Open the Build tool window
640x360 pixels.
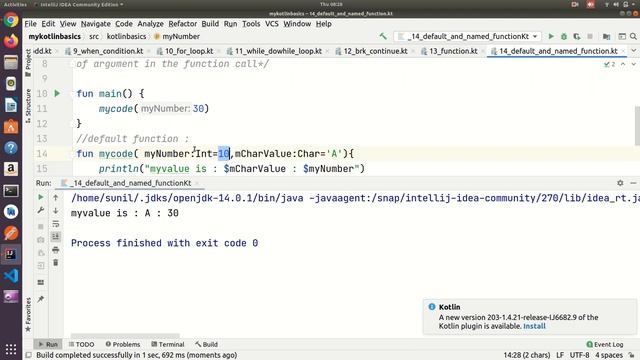[x=206, y=344]
